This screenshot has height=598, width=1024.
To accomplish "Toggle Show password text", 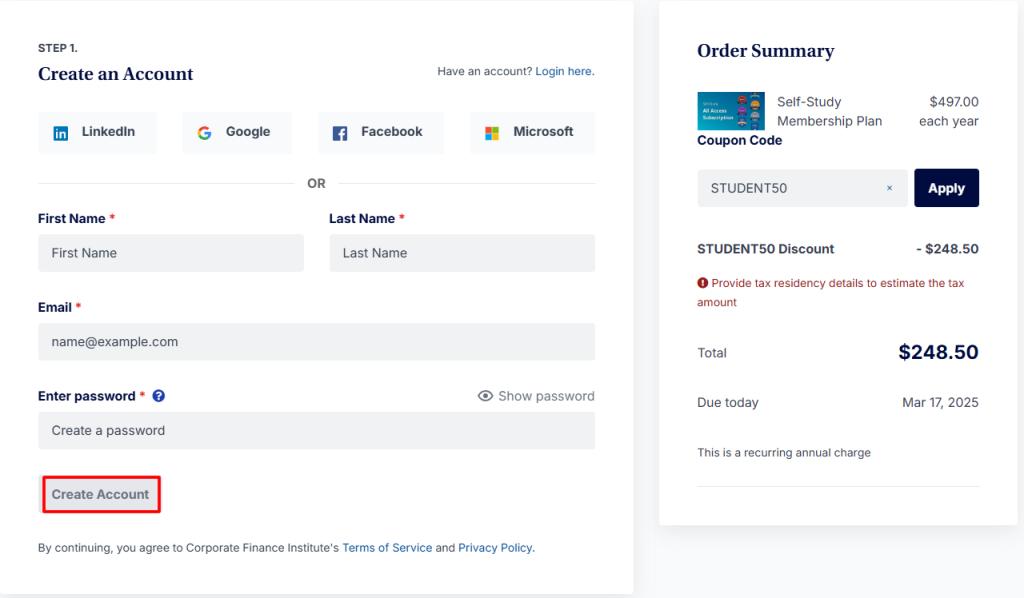I will (546, 396).
